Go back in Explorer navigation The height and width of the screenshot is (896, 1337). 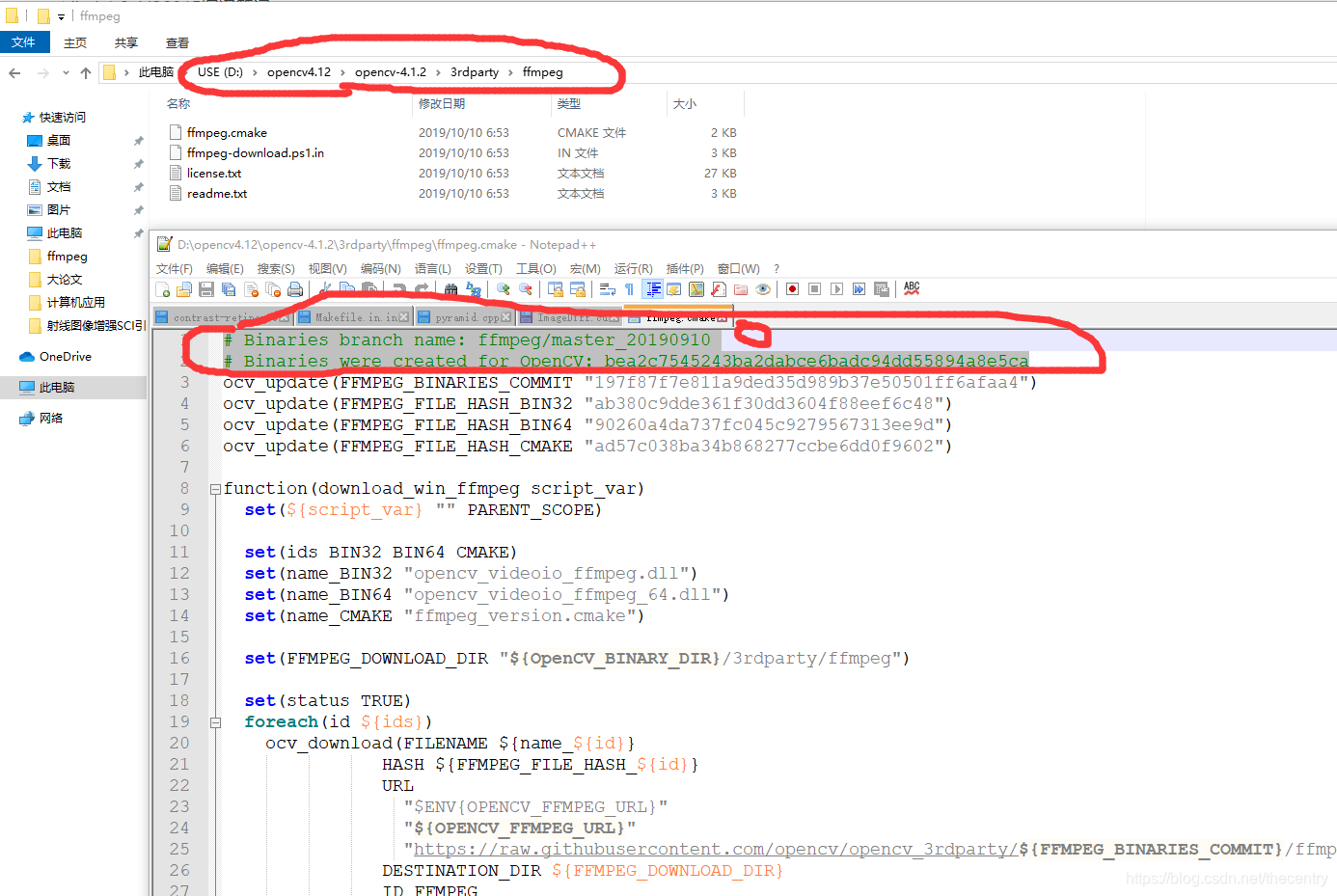(x=14, y=72)
